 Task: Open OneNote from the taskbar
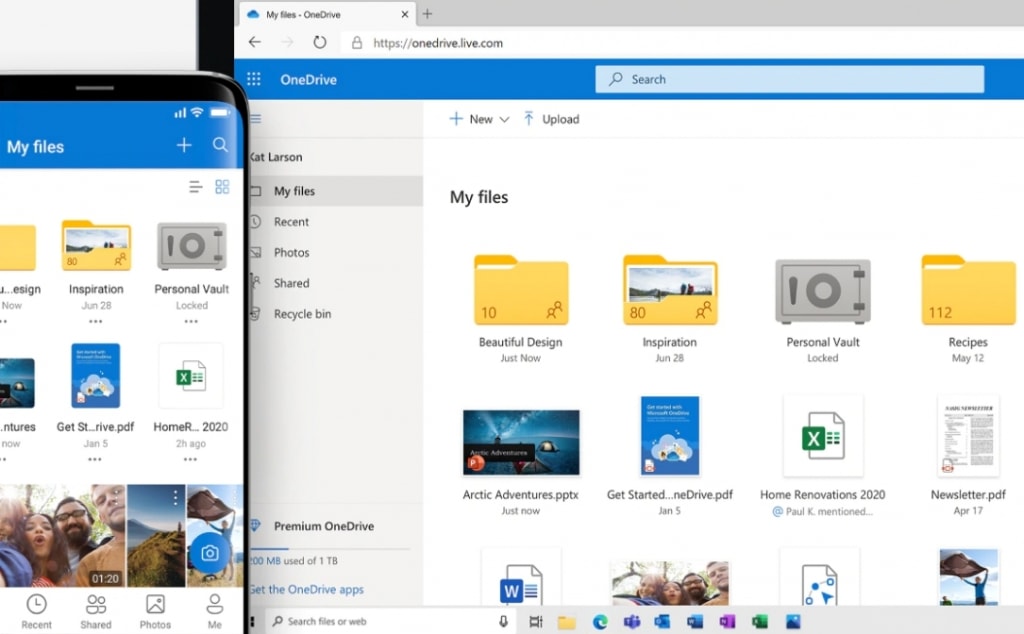727,622
